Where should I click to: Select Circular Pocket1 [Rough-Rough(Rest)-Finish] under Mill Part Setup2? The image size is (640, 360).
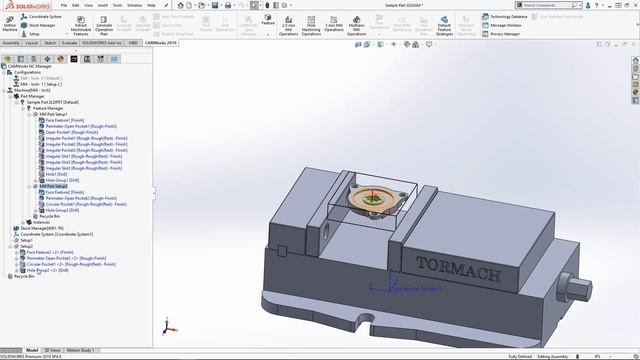(x=86, y=204)
